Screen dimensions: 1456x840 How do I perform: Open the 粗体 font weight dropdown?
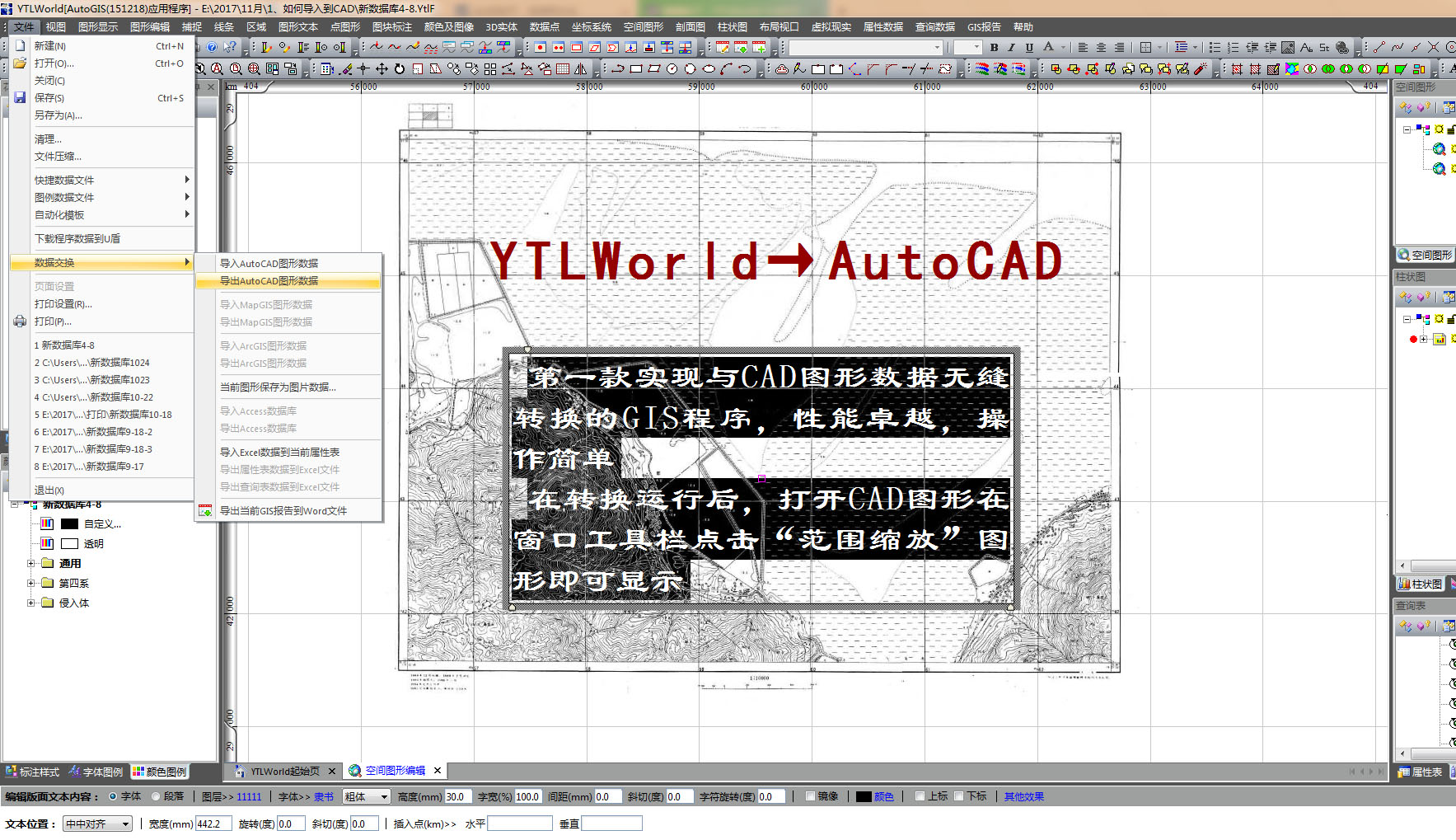coord(367,796)
